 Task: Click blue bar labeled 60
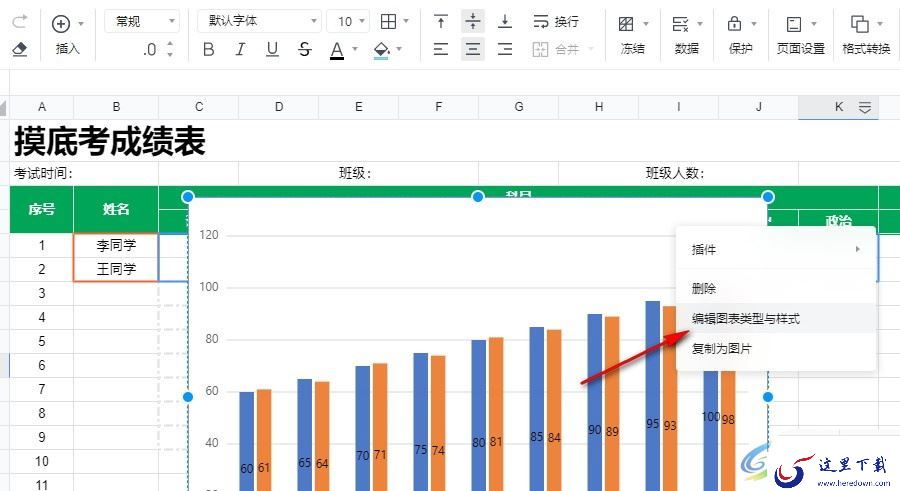(x=247, y=441)
